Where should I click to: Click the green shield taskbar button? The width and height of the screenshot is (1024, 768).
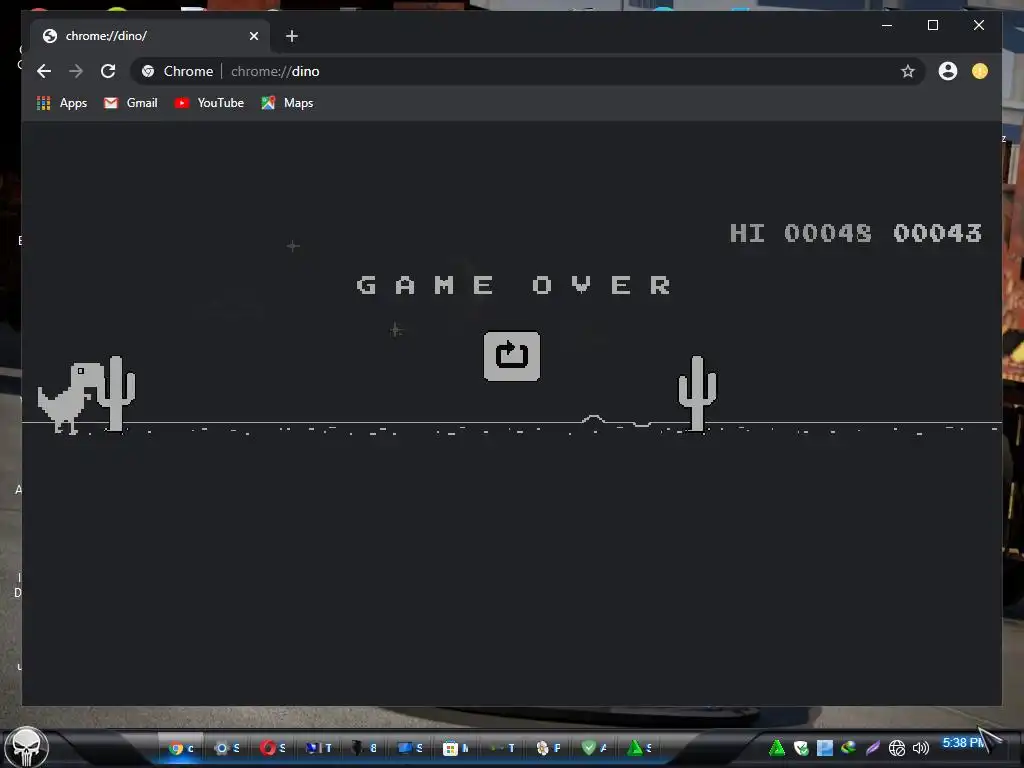pos(593,748)
